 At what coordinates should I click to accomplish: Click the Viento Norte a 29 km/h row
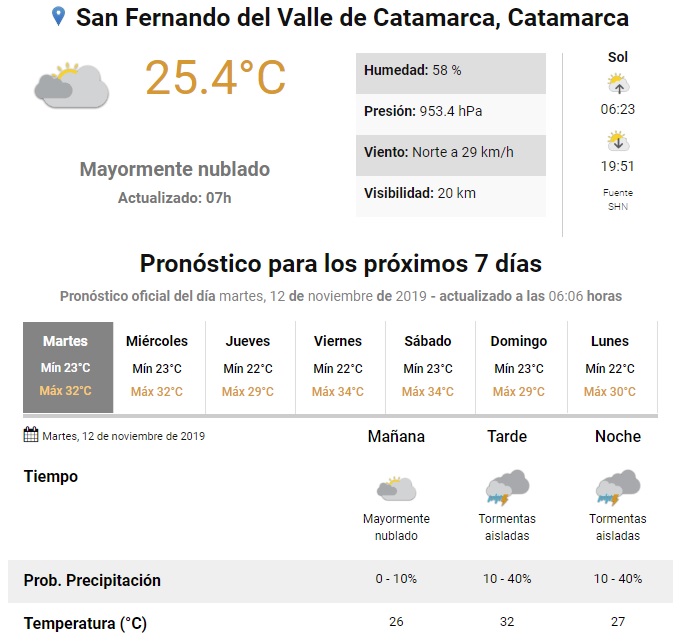[451, 153]
